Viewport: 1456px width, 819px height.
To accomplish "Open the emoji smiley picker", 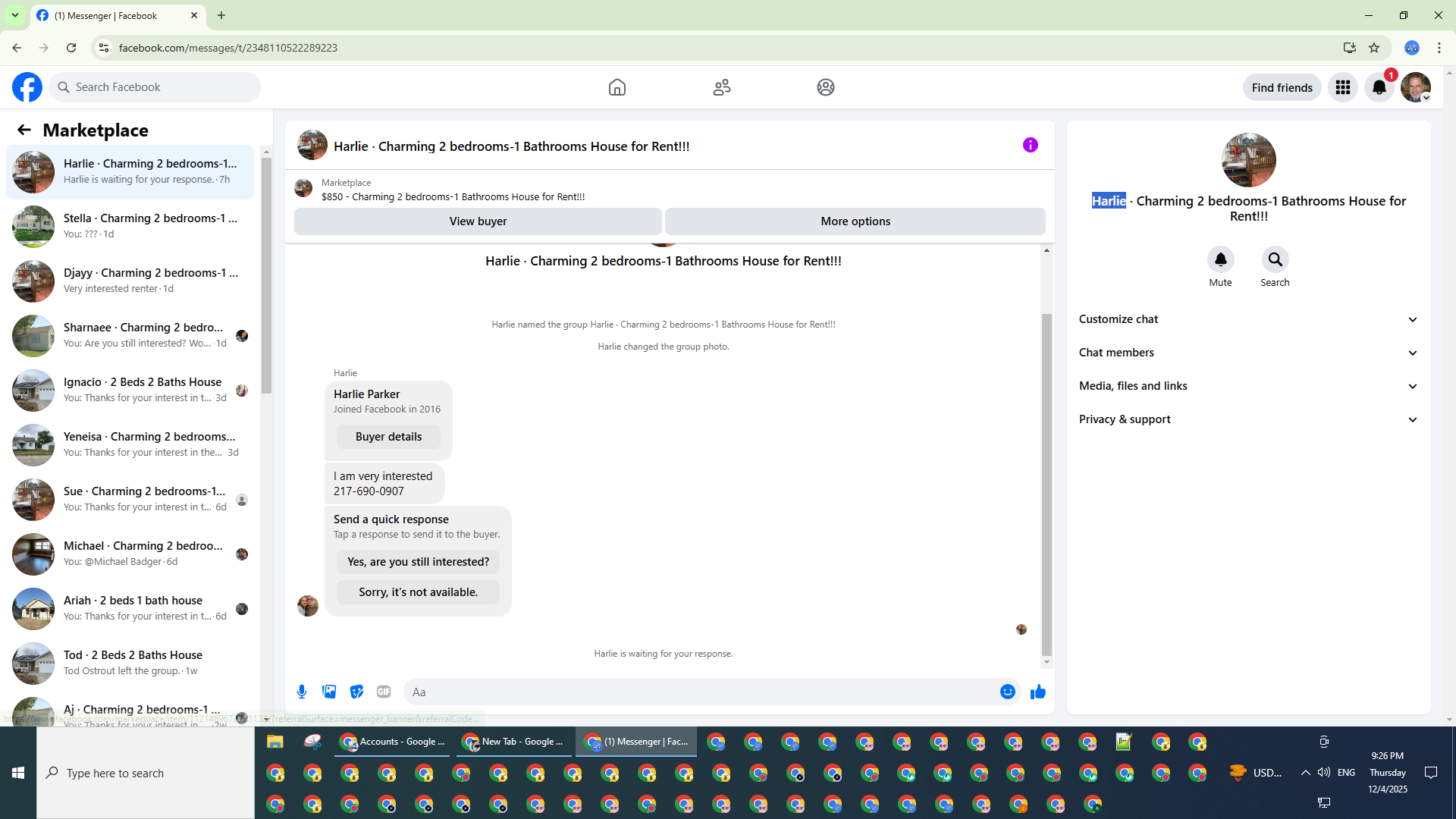I will pyautogui.click(x=1007, y=692).
